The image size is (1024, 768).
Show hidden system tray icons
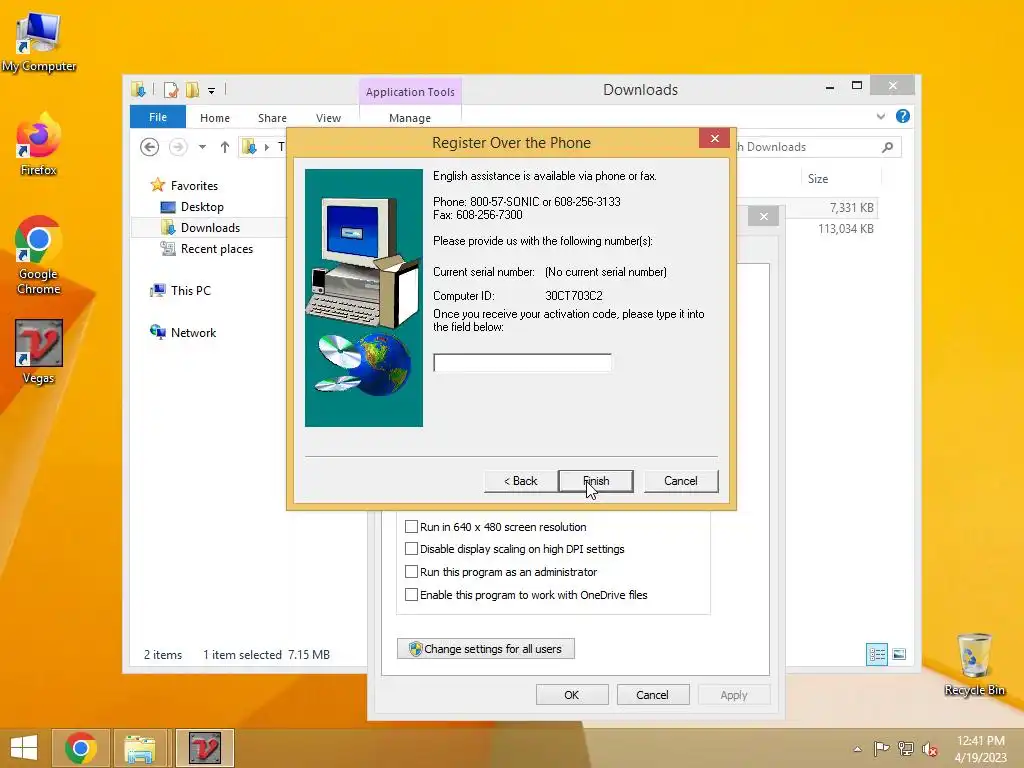(857, 749)
